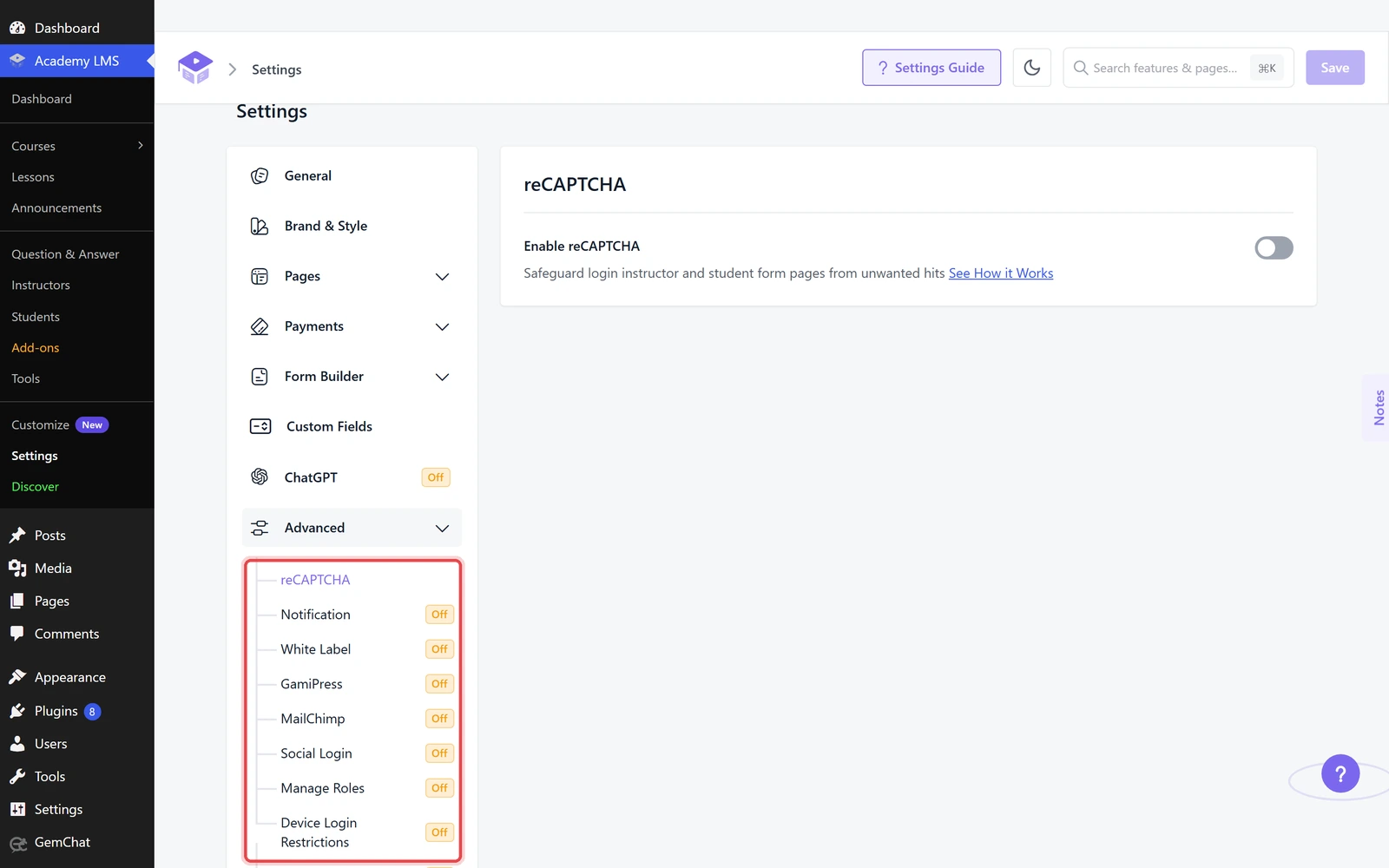The height and width of the screenshot is (868, 1389).
Task: Click the ChatGPT Off status badge
Action: [436, 477]
